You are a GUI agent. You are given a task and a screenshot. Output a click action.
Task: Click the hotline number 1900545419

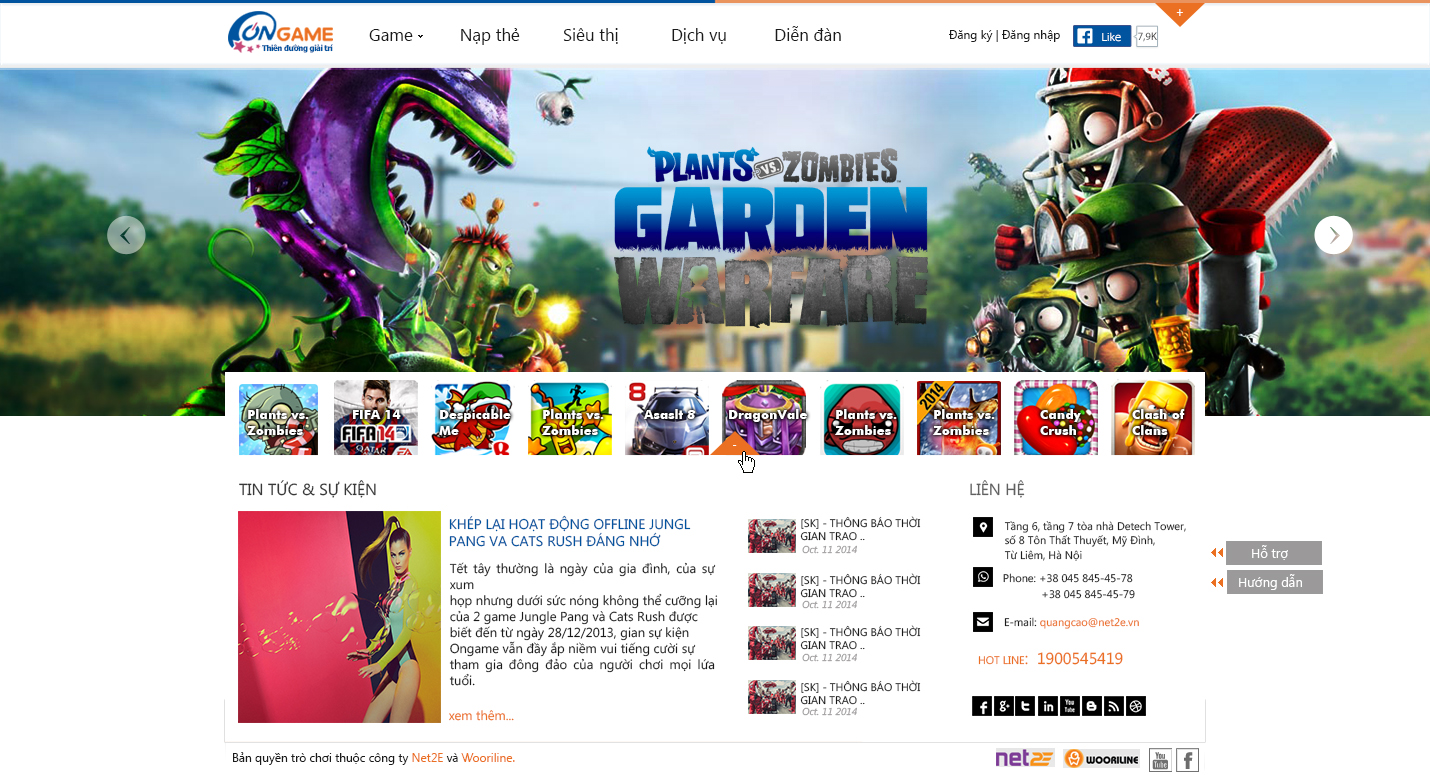pos(1079,659)
